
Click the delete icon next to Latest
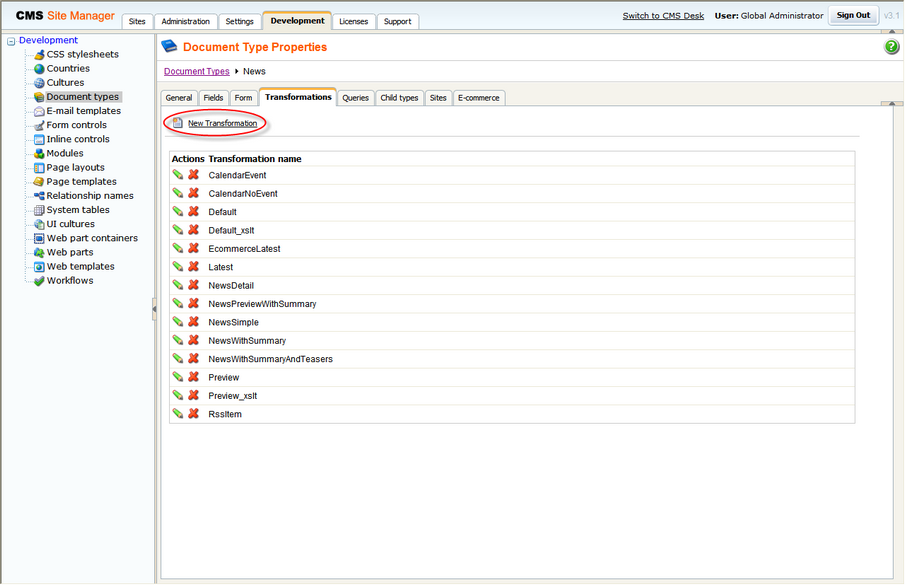coord(193,267)
